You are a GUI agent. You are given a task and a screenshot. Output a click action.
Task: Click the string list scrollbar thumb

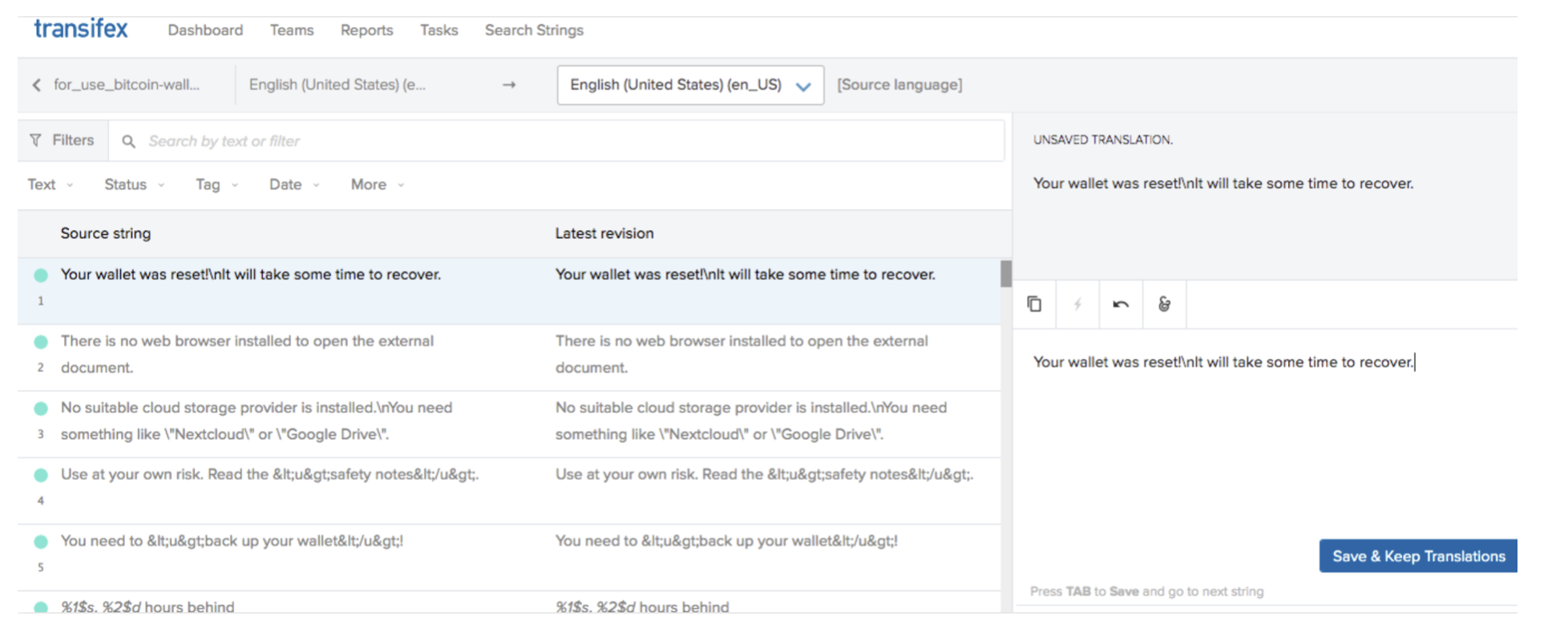1005,274
